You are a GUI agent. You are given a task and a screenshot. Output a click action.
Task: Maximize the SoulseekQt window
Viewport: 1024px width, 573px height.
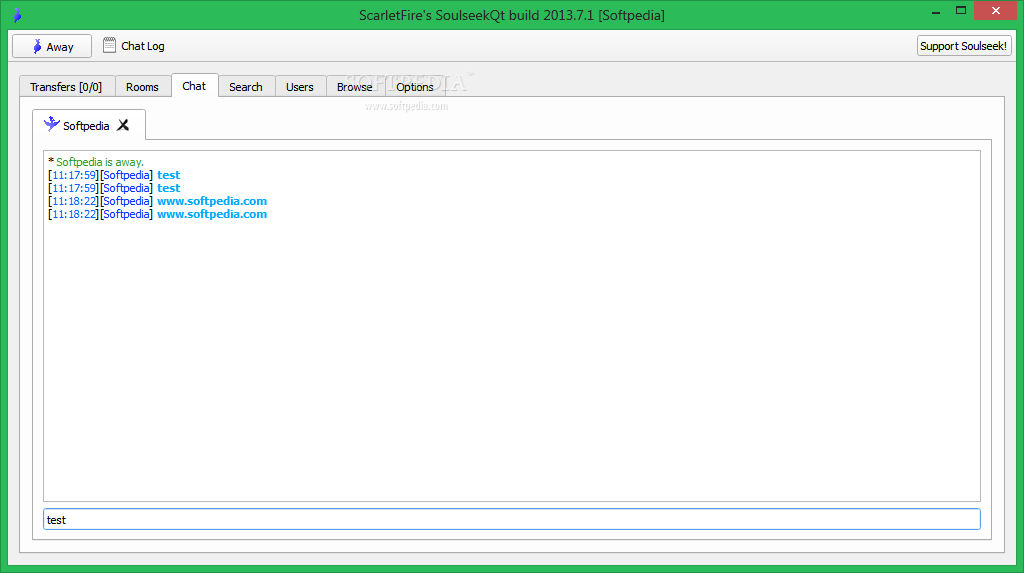tap(961, 10)
